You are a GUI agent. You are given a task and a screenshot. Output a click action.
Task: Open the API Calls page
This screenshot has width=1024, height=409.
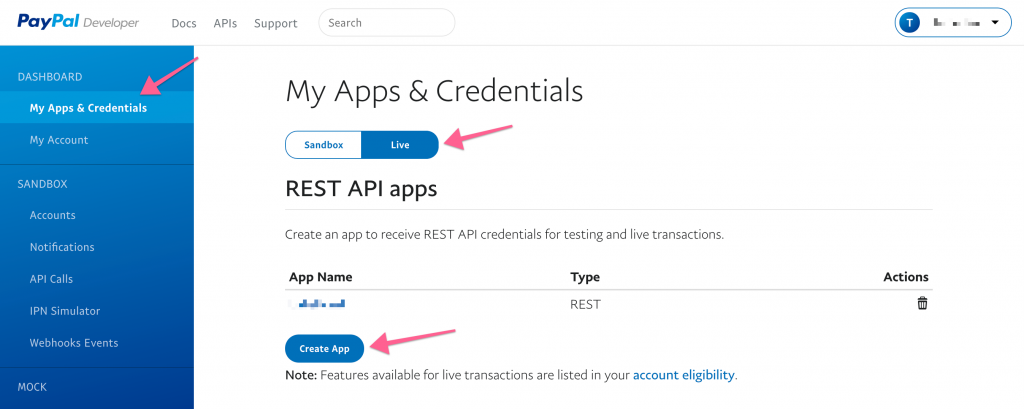[x=51, y=279]
